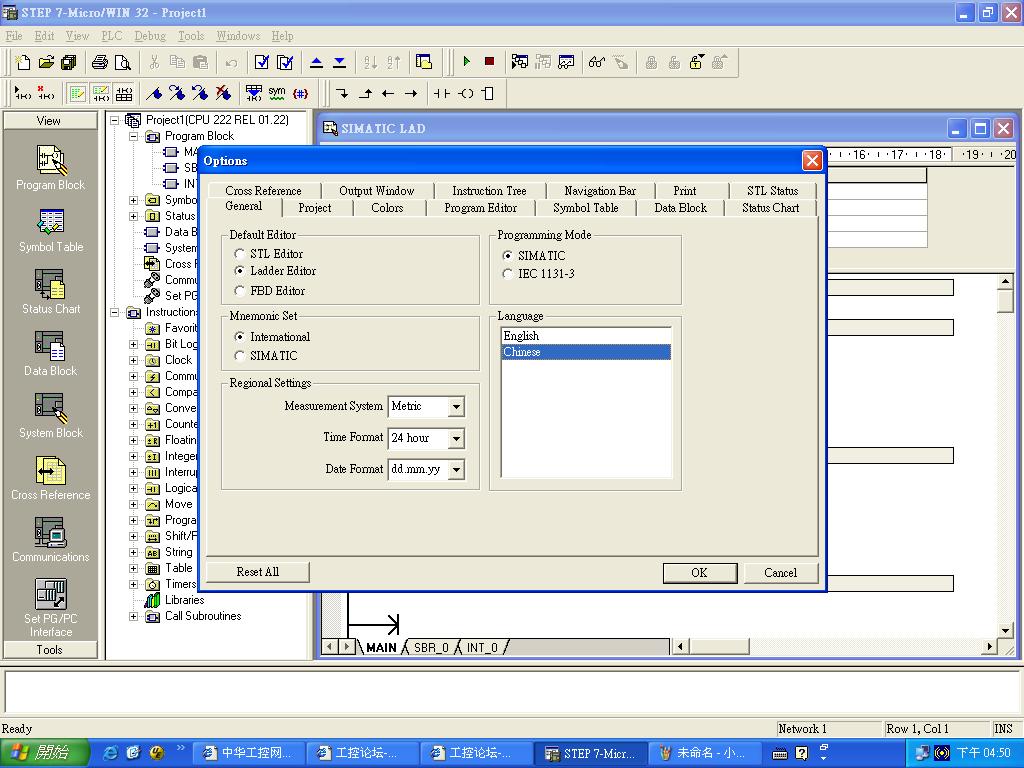Click the Cancel button
This screenshot has height=768, width=1024.
(780, 573)
